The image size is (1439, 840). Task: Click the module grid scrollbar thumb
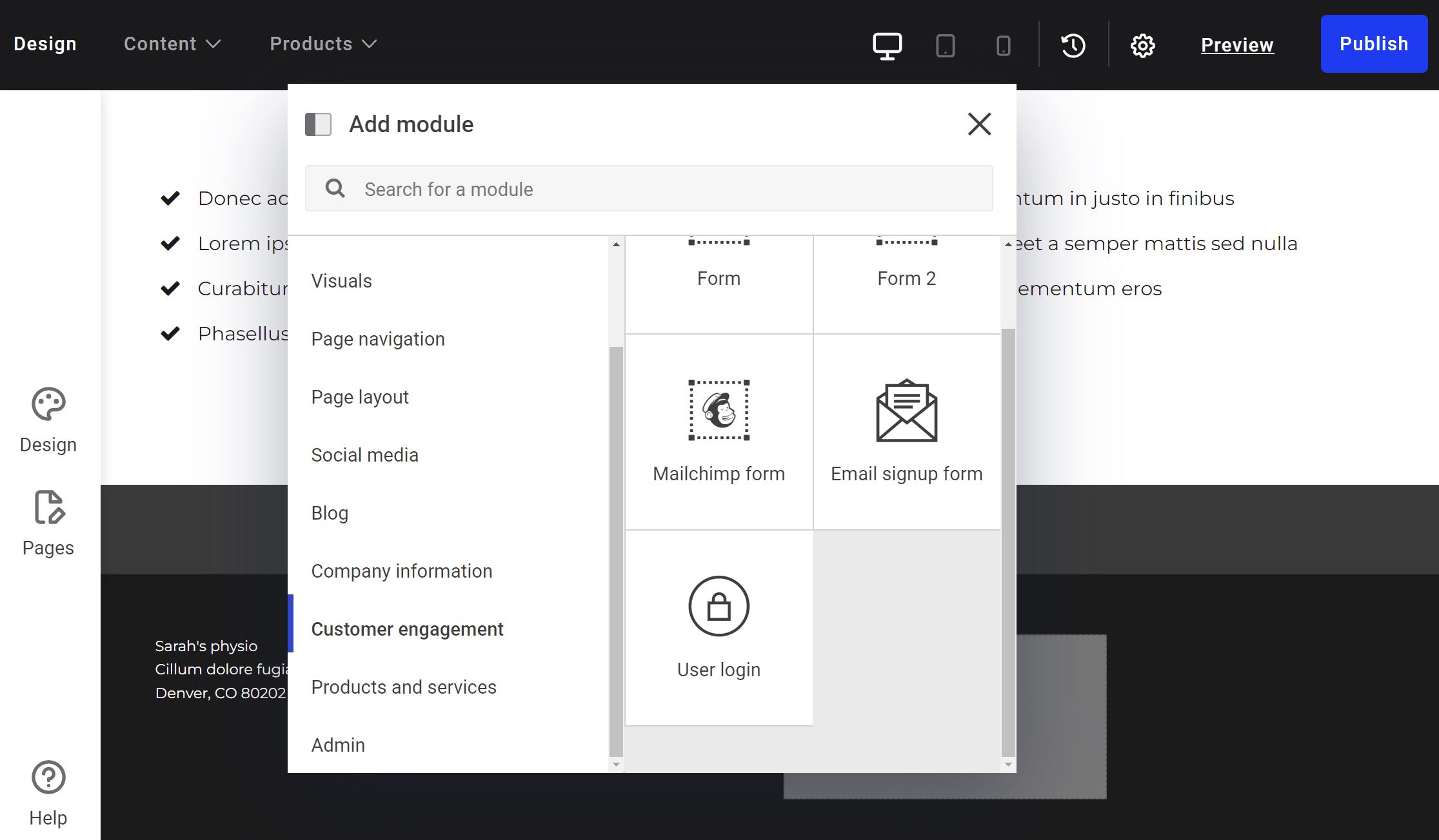pyautogui.click(x=1008, y=543)
